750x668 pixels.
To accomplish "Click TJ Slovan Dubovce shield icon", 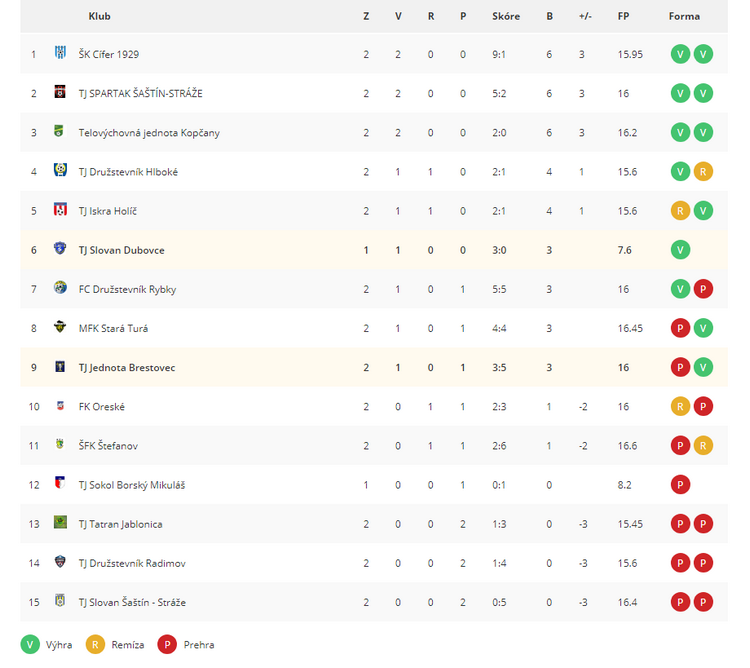I will point(60,248).
